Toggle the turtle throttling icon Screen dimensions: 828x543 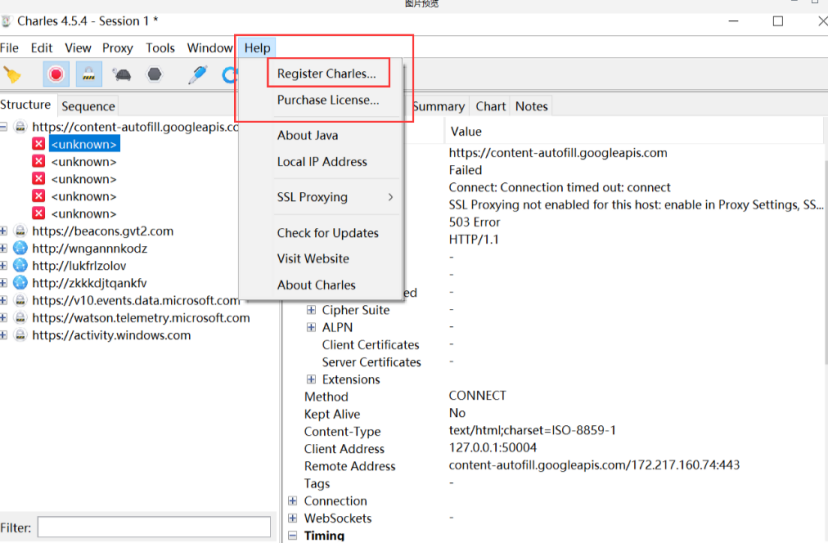122,74
